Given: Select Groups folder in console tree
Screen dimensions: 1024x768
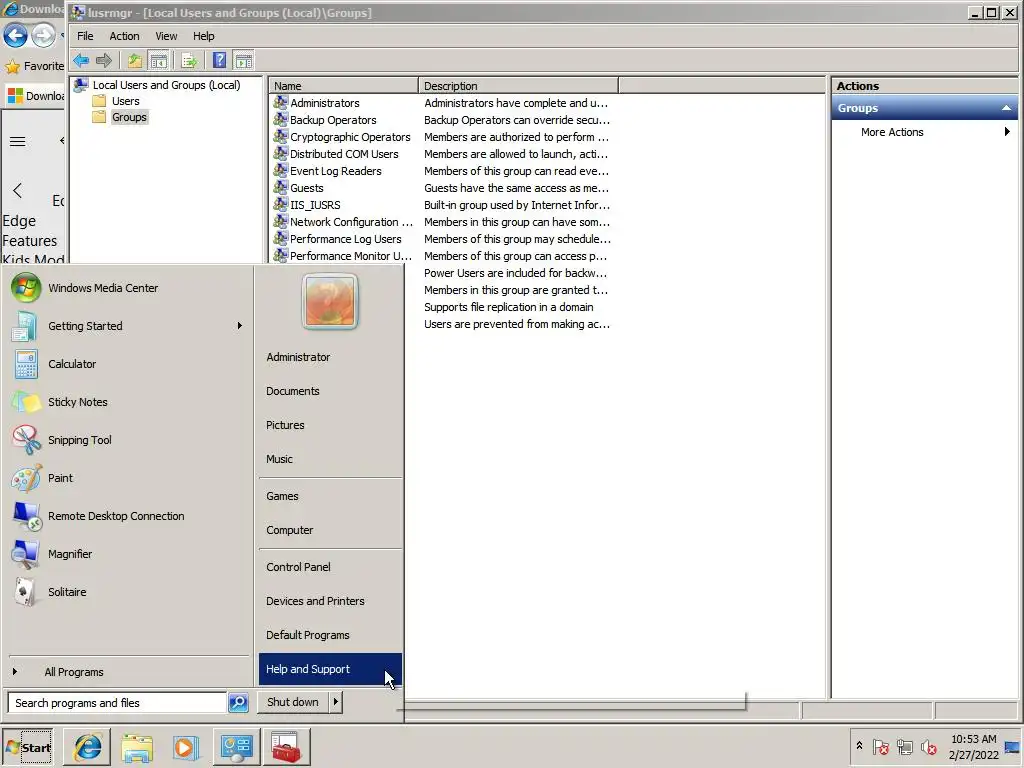Looking at the screenshot, I should tap(129, 118).
